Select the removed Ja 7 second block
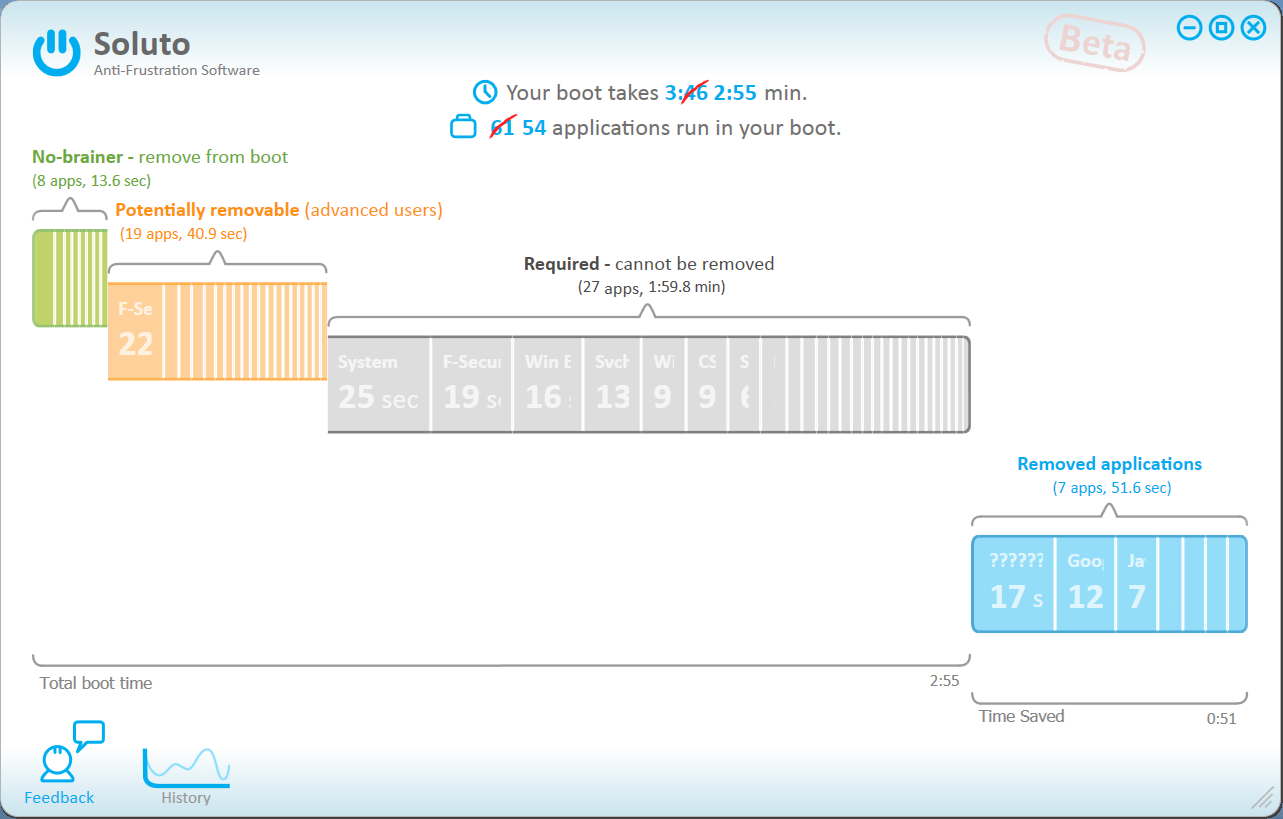1283x819 pixels. coord(1137,584)
